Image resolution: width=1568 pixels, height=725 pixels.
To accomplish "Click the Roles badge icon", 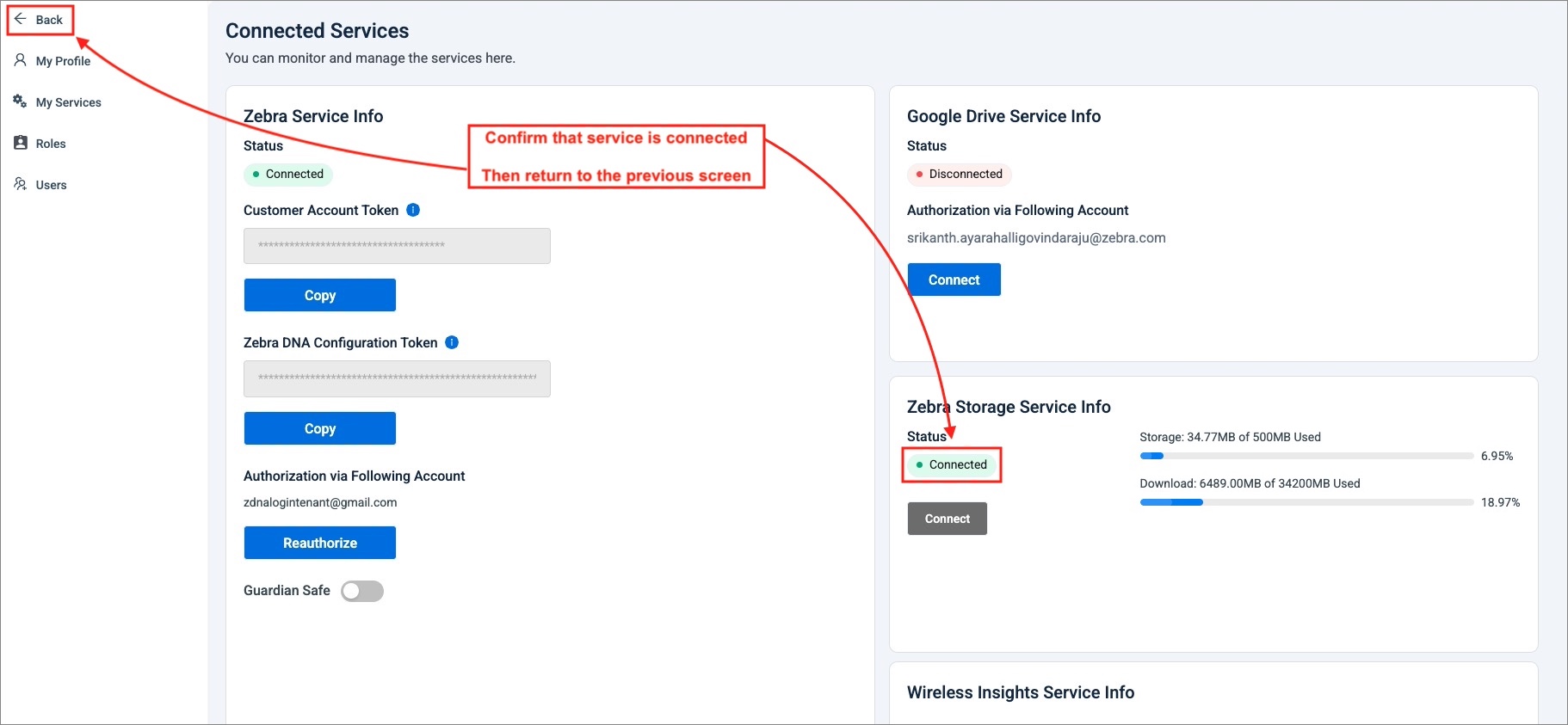I will (21, 143).
